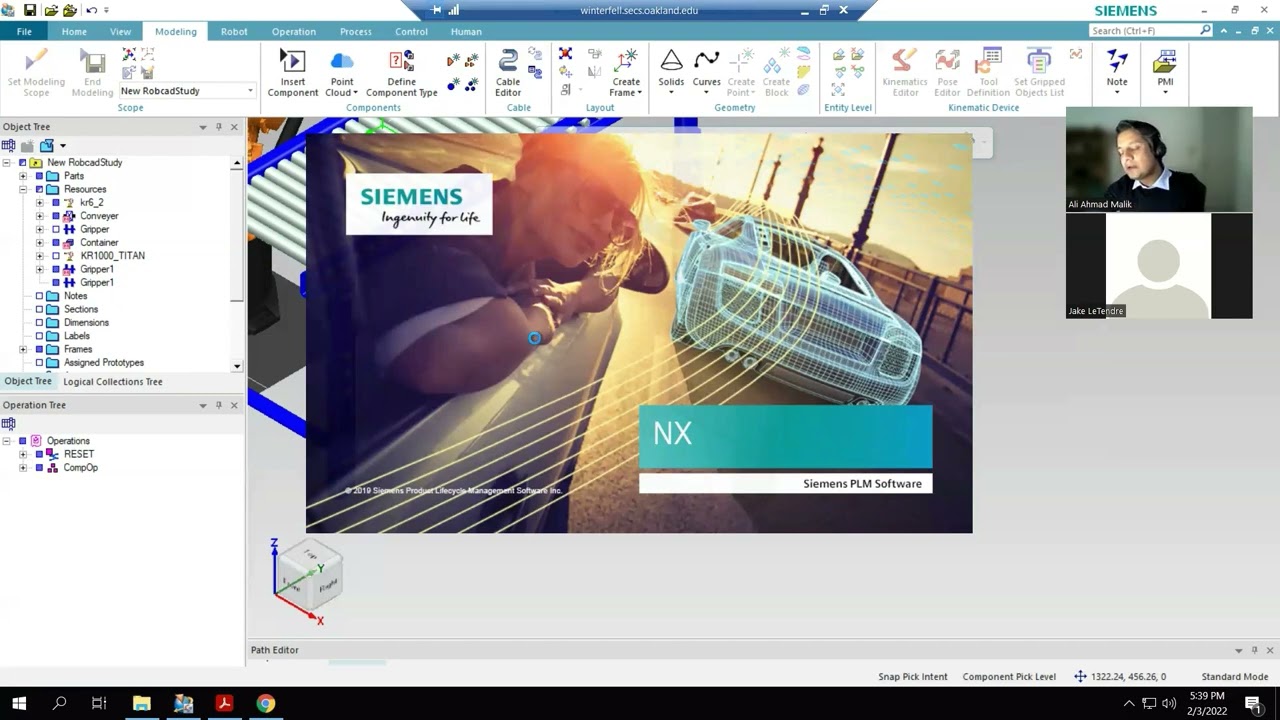Click the Set Modeling Scope icon
Viewport: 1280px width, 720px height.
pos(36,72)
